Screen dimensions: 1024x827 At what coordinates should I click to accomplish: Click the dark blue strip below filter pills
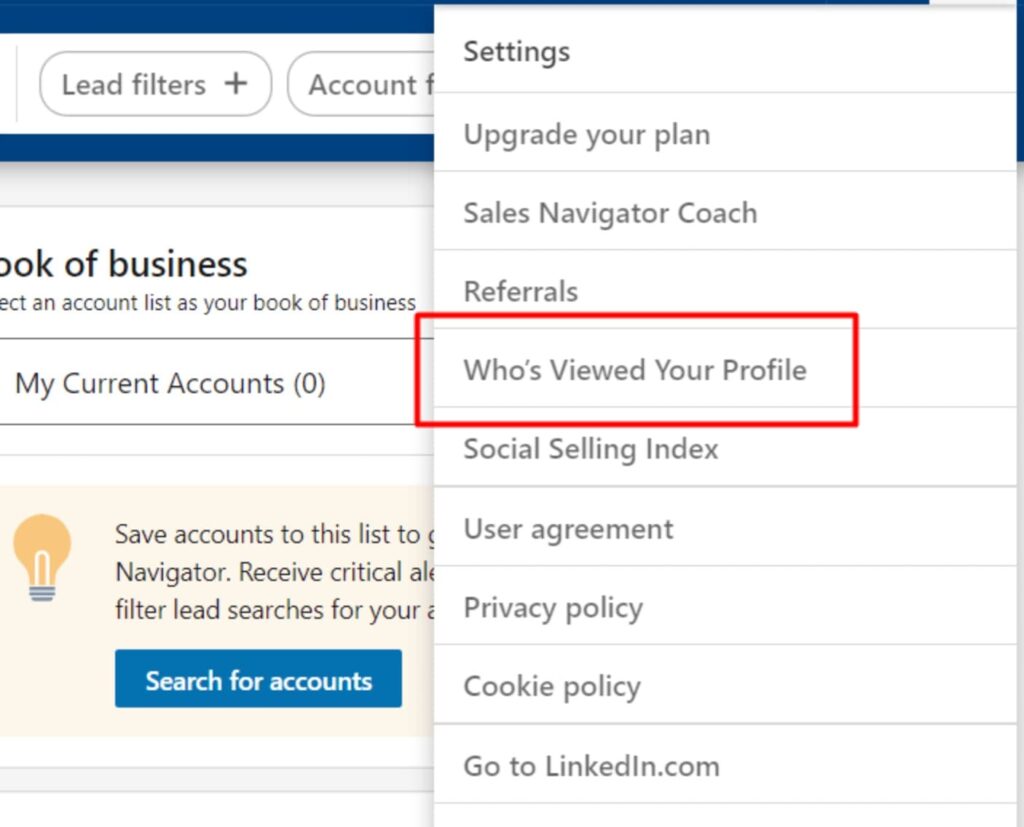pos(200,148)
